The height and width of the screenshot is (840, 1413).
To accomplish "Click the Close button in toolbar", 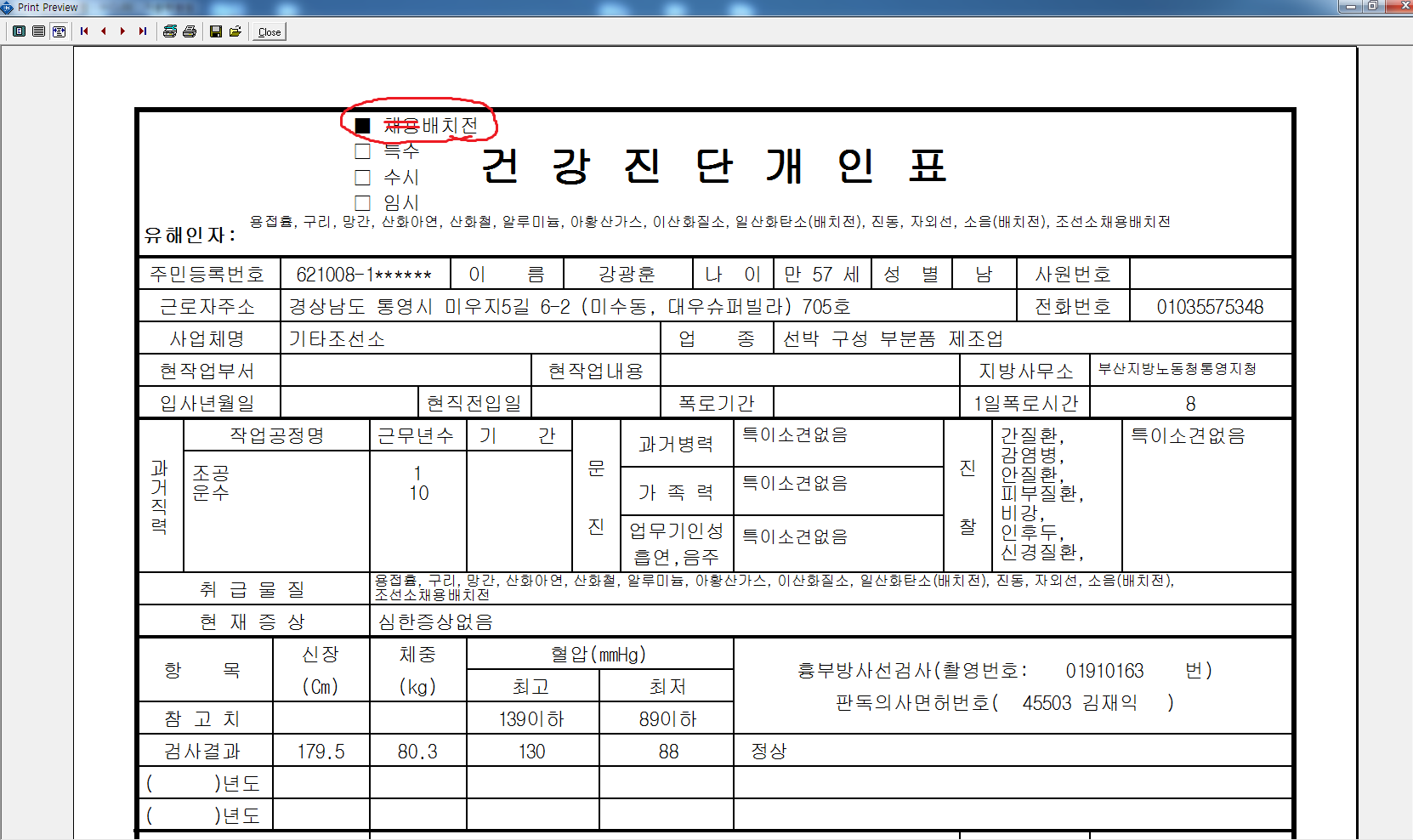I will [270, 32].
